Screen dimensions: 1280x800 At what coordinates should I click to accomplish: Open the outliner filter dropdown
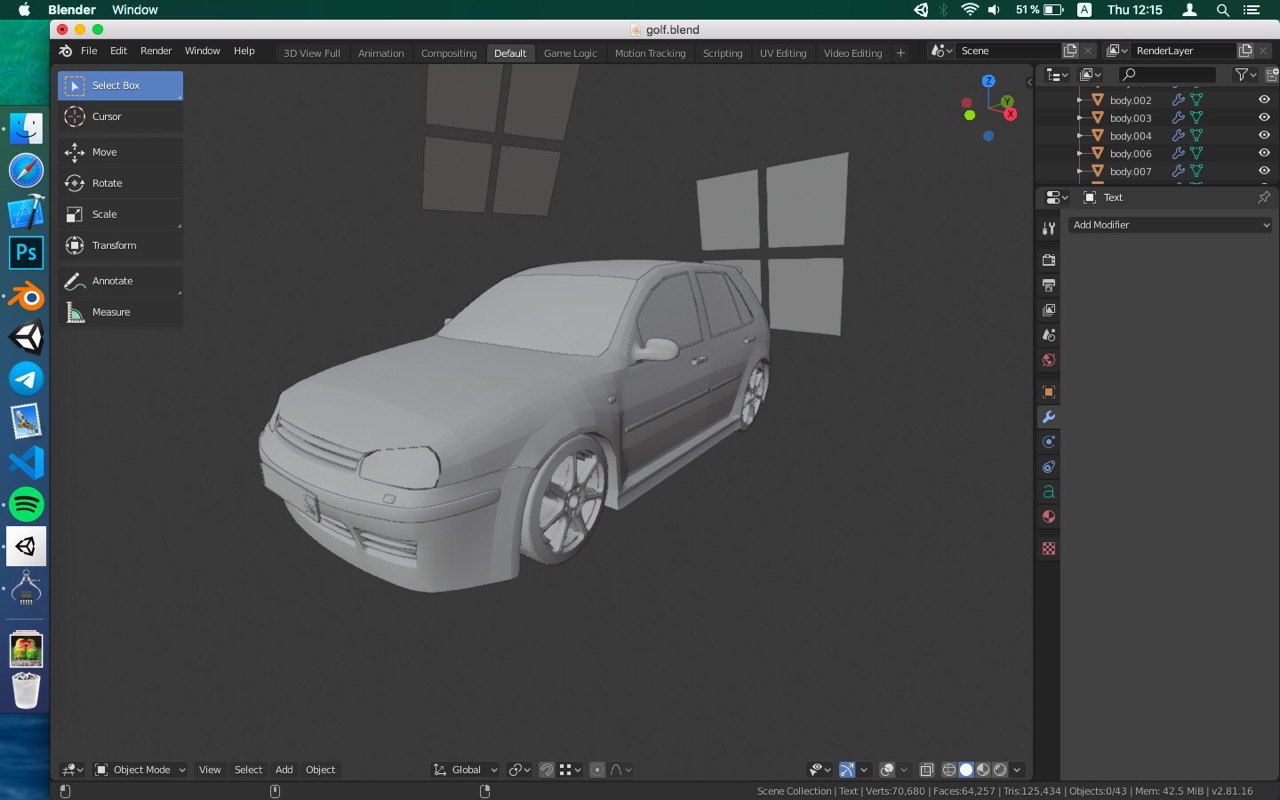(x=1245, y=75)
